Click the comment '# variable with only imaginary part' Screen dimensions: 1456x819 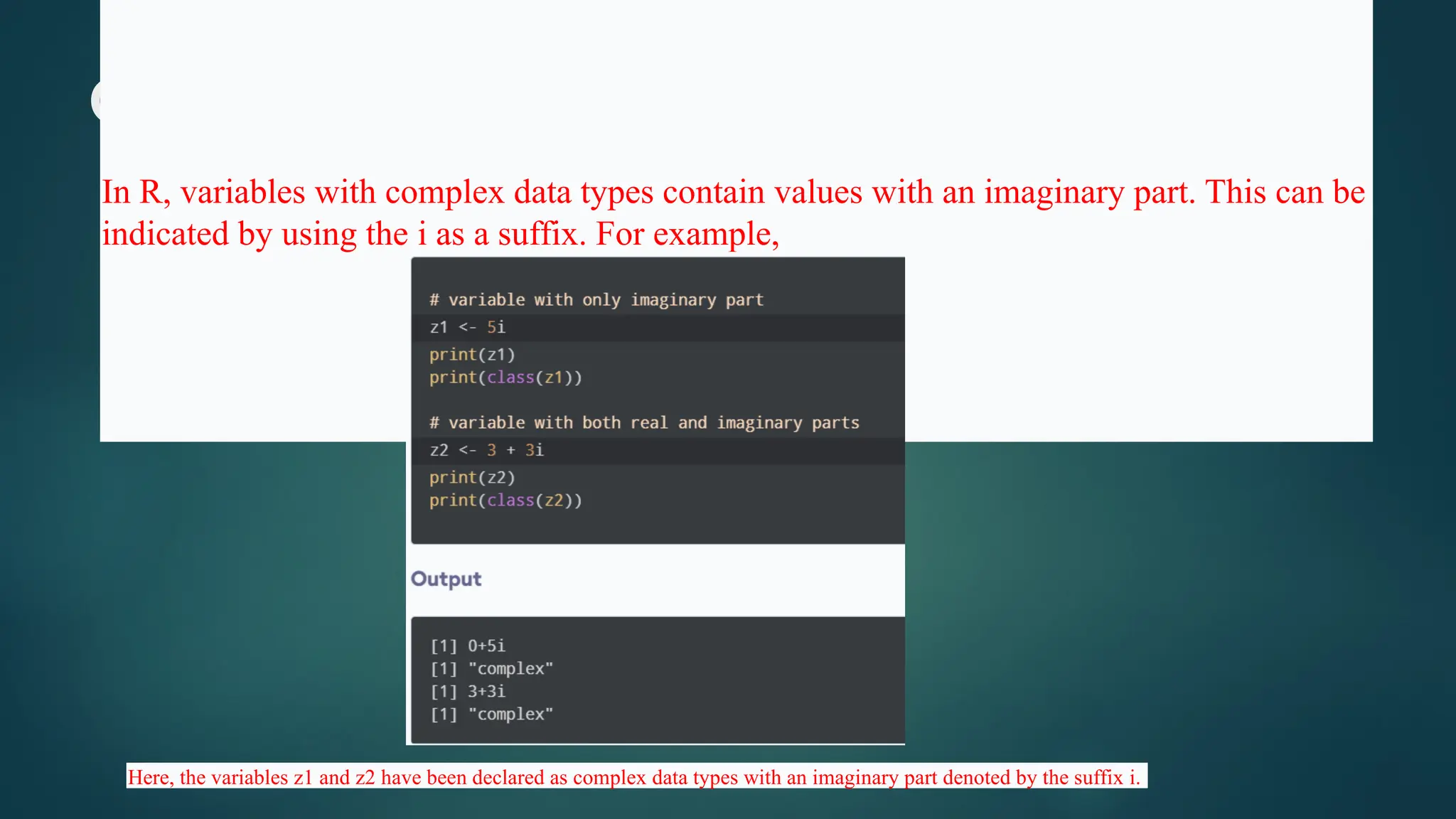point(596,300)
